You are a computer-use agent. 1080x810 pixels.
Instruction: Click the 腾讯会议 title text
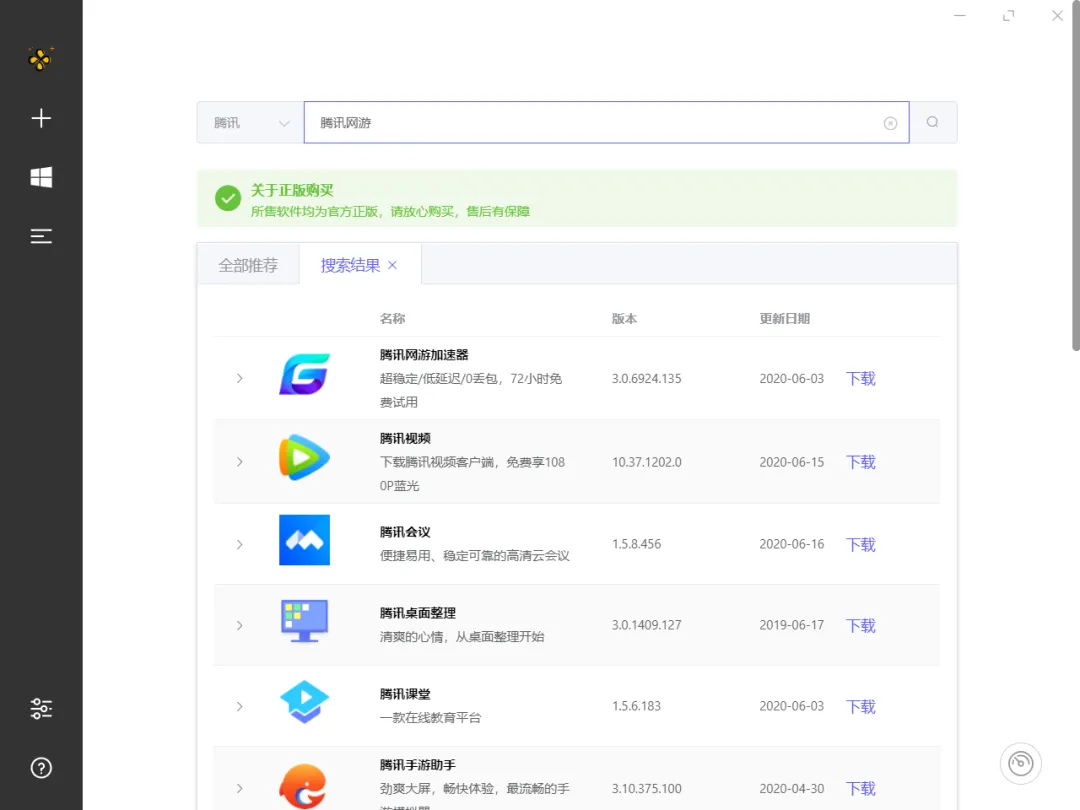[405, 532]
